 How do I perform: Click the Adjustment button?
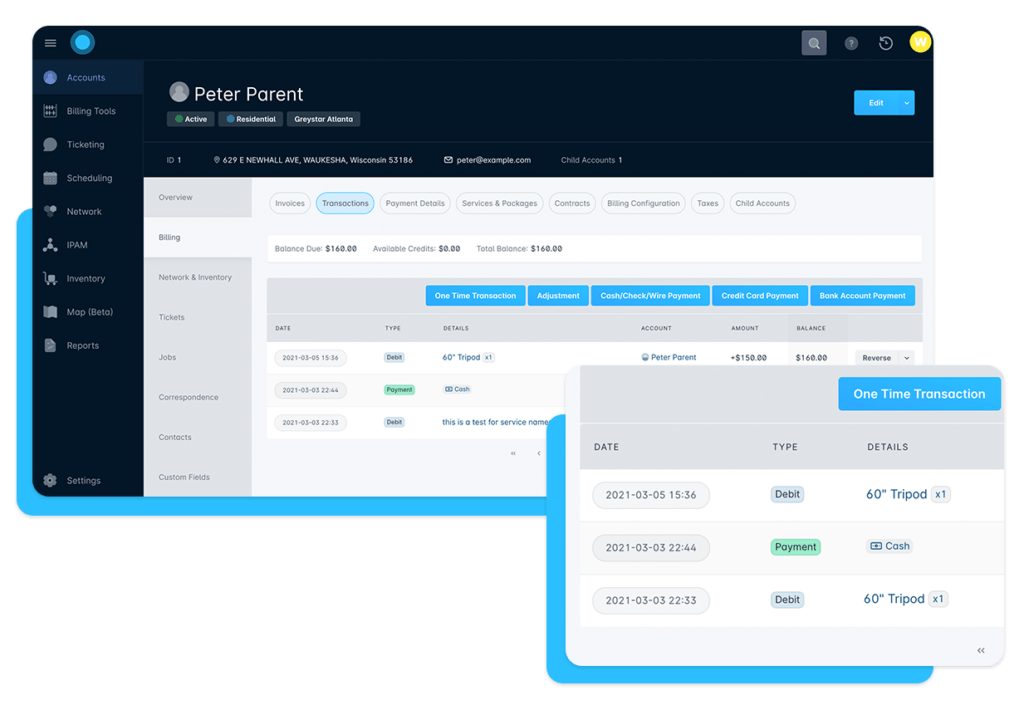click(558, 296)
